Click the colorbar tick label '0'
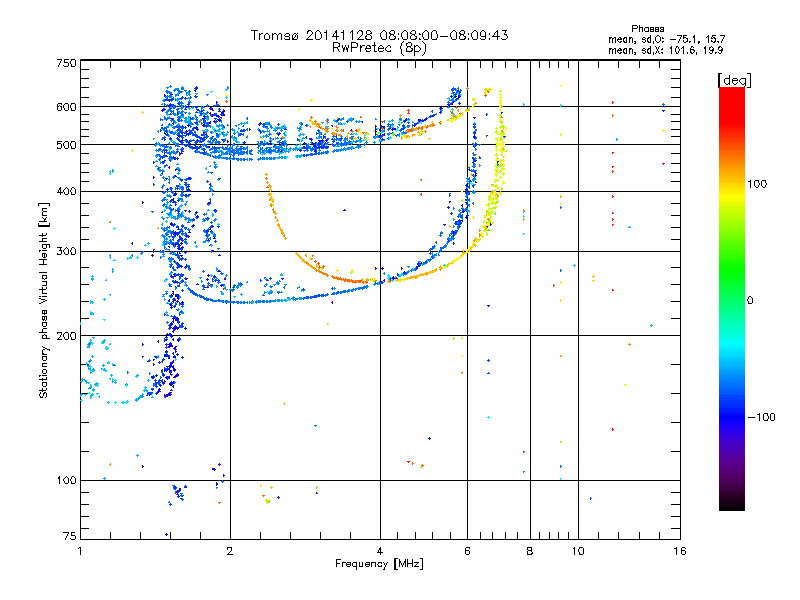 [x=750, y=301]
